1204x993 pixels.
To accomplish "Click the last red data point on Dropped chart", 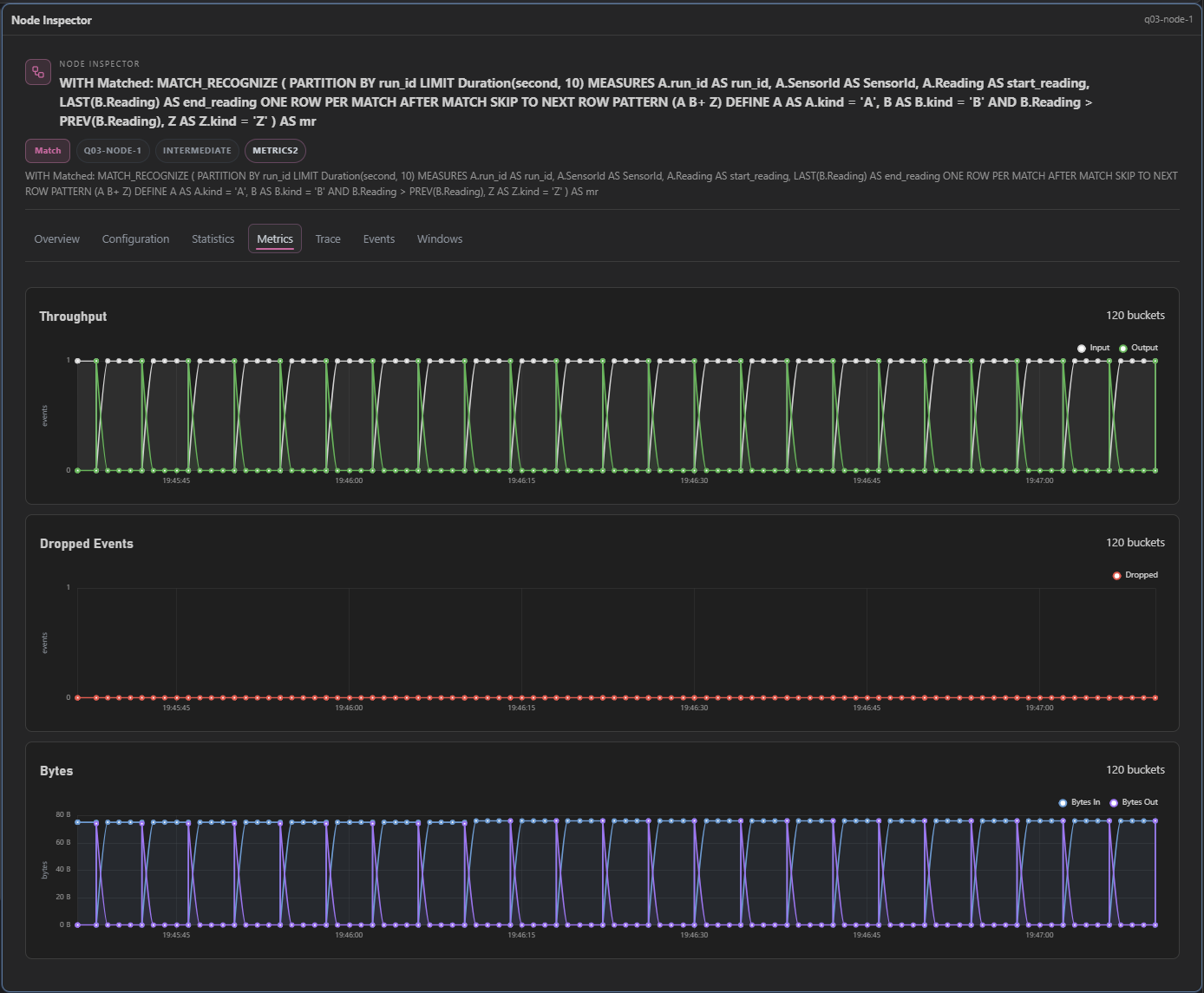I will point(1155,697).
